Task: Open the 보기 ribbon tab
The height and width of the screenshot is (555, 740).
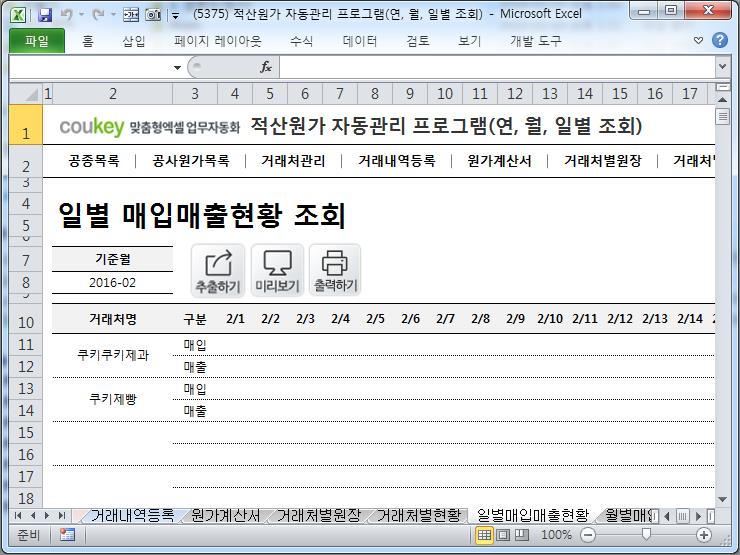Action: tap(469, 41)
